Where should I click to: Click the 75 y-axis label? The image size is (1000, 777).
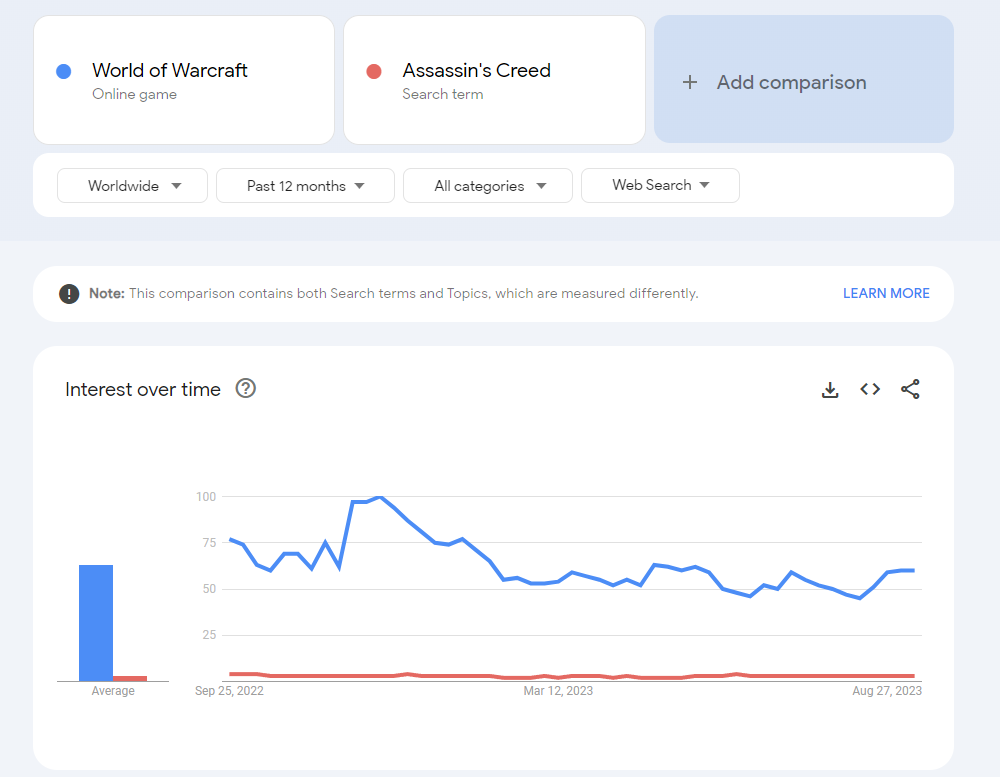pyautogui.click(x=209, y=543)
